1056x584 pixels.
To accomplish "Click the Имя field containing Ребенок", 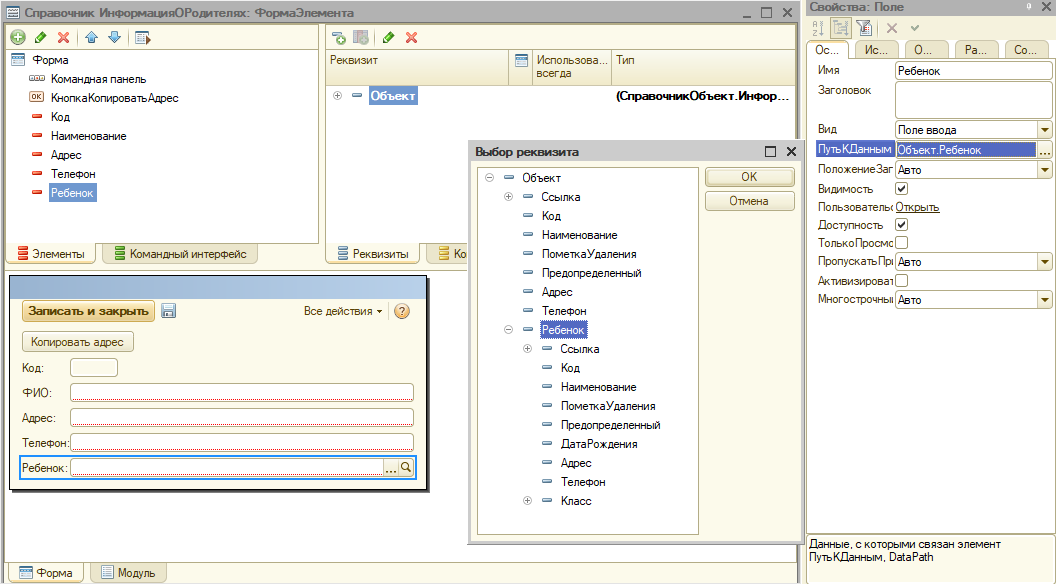I will [973, 71].
